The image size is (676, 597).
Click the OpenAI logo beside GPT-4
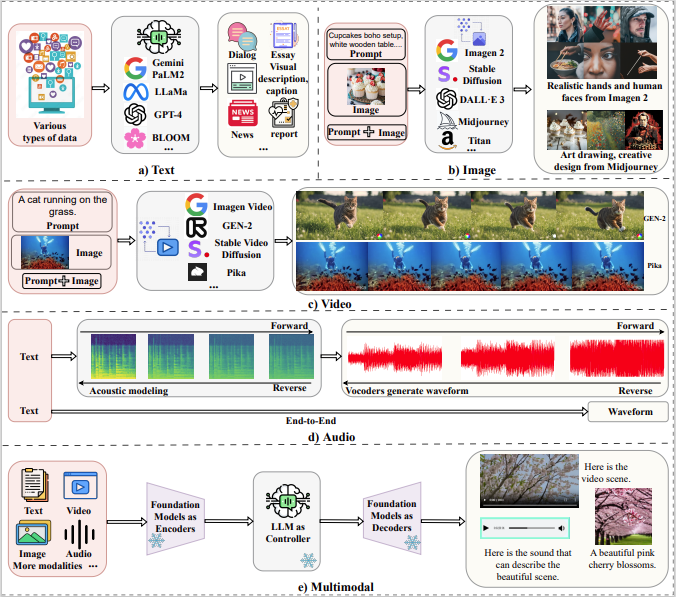click(135, 114)
